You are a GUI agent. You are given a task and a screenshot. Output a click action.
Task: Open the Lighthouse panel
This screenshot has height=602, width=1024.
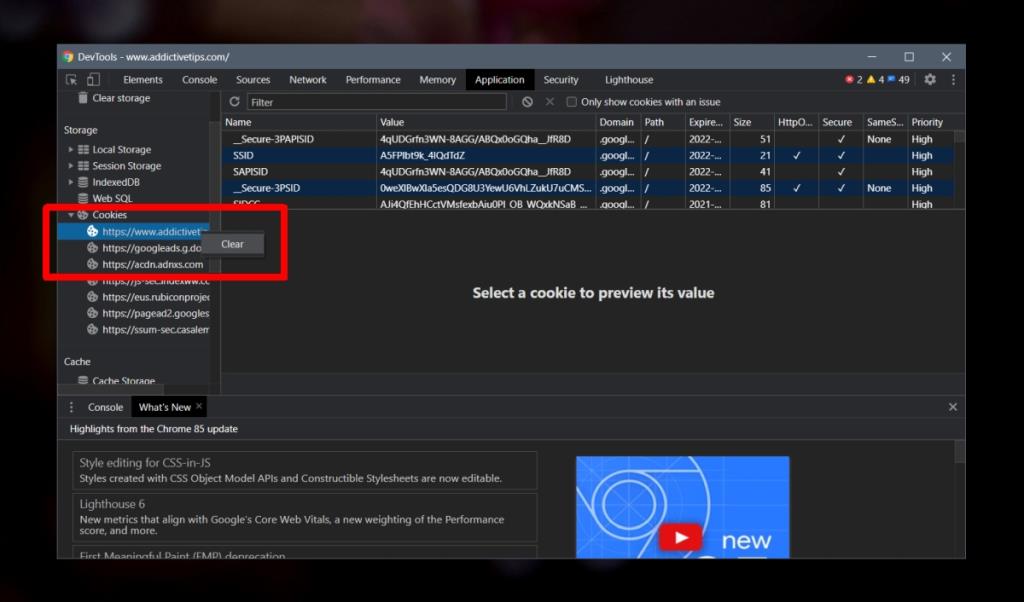(x=628, y=79)
